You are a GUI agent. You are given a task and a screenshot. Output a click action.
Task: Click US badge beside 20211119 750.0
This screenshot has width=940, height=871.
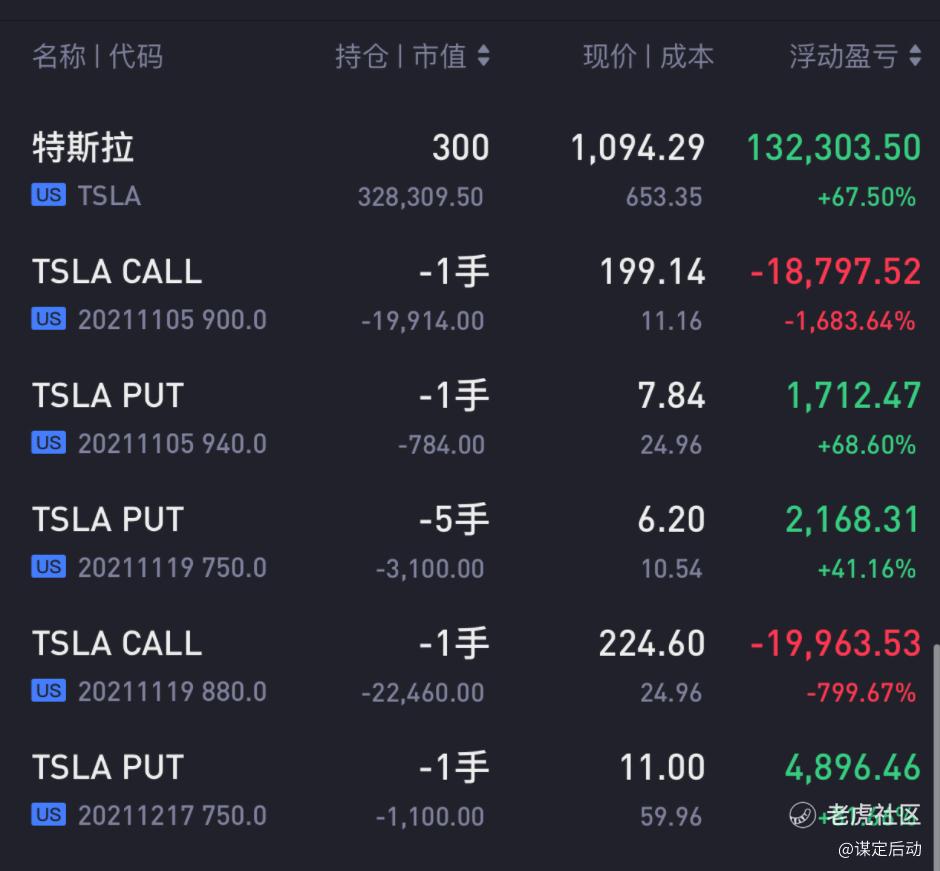point(49,566)
